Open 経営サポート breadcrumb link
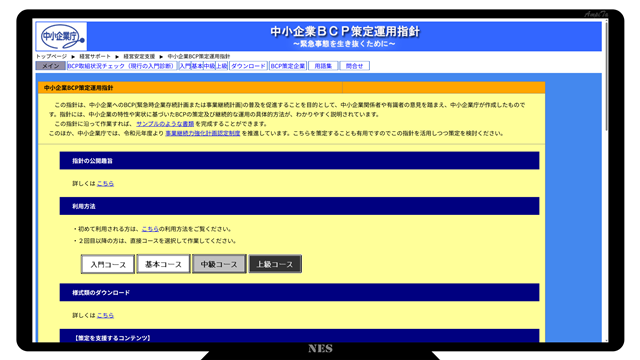This screenshot has height=360, width=640. 95,56
